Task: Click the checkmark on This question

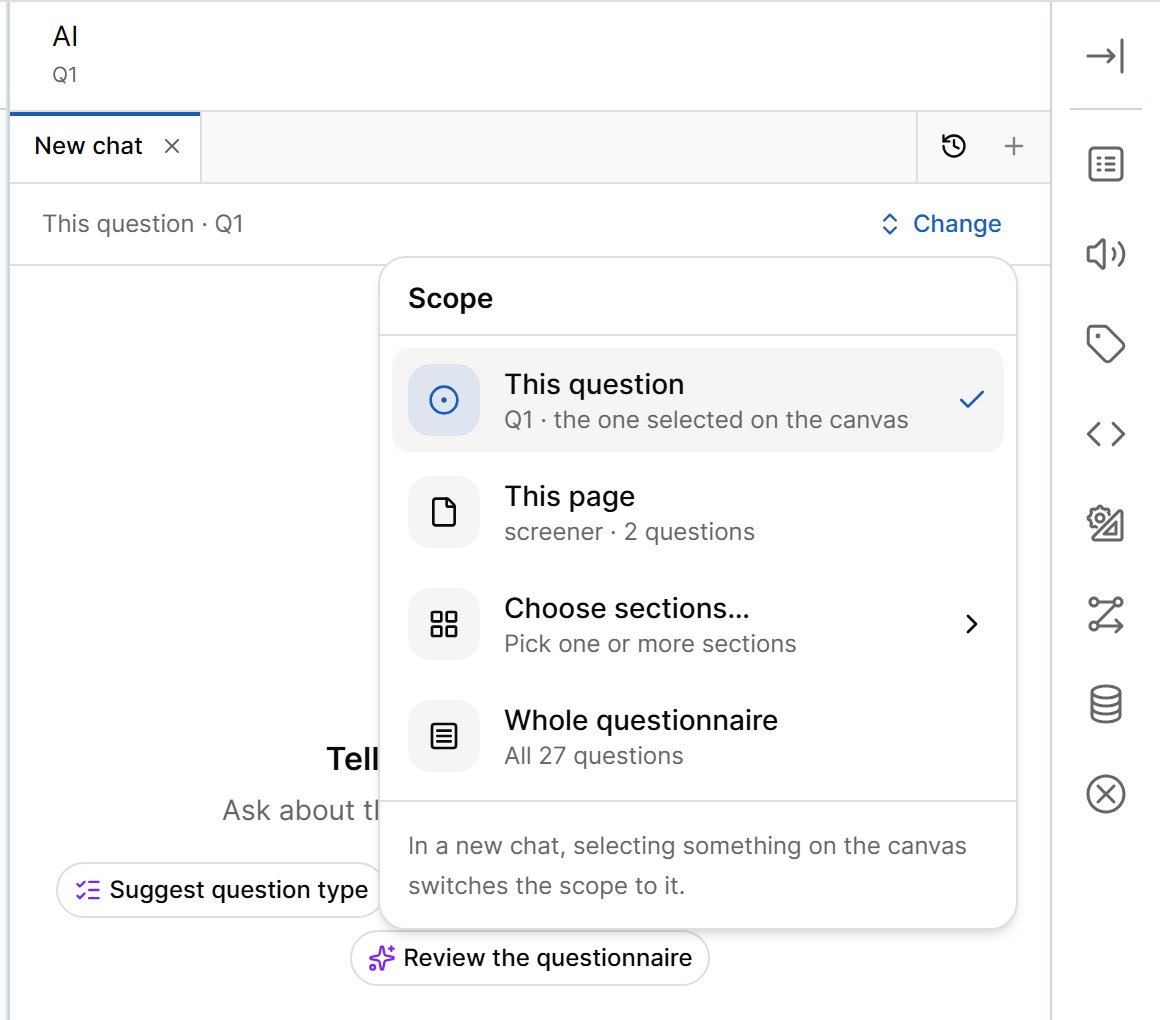Action: tap(971, 399)
